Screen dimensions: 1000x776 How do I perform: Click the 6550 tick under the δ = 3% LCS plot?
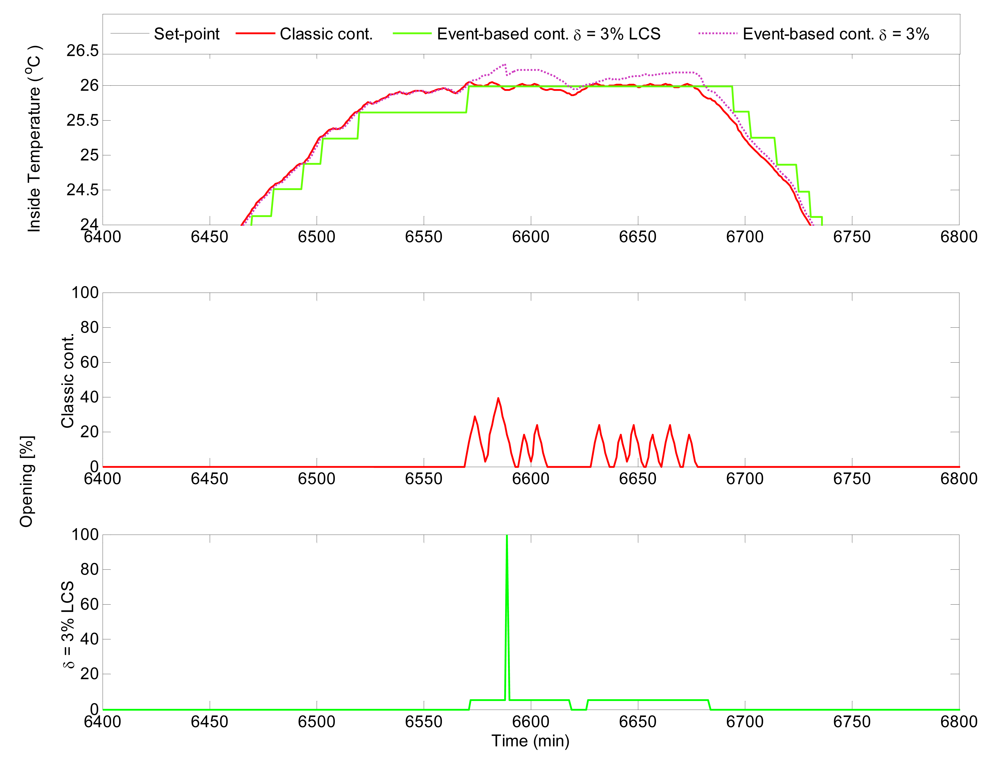(x=423, y=722)
